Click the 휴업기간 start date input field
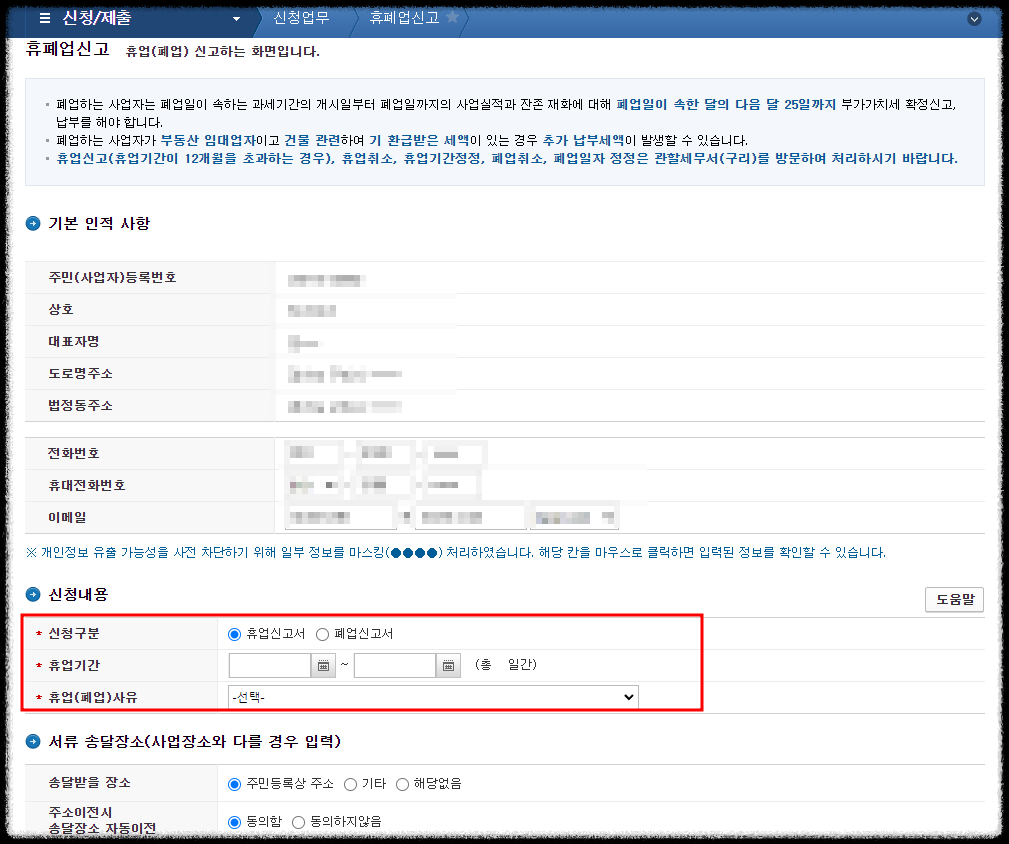This screenshot has height=844, width=1009. coord(270,663)
